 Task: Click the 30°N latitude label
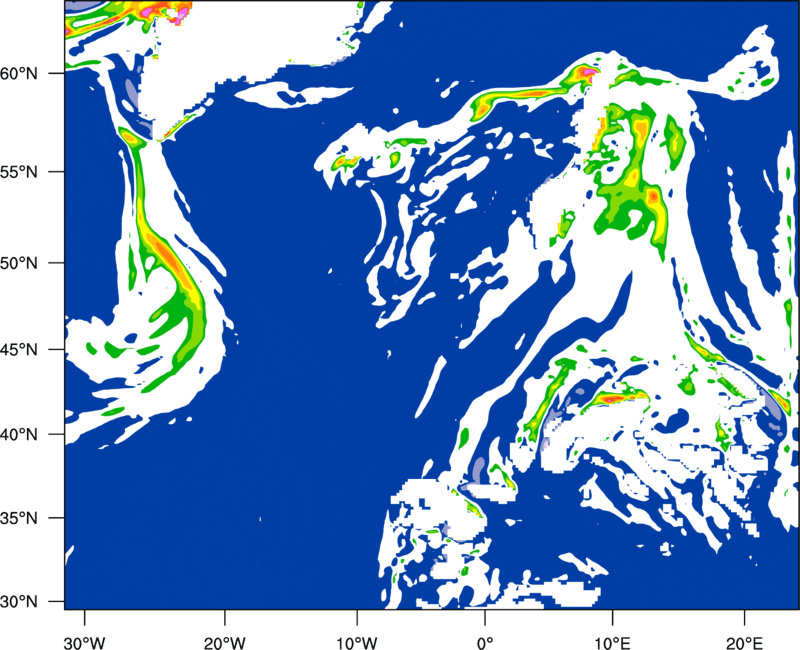(x=19, y=602)
